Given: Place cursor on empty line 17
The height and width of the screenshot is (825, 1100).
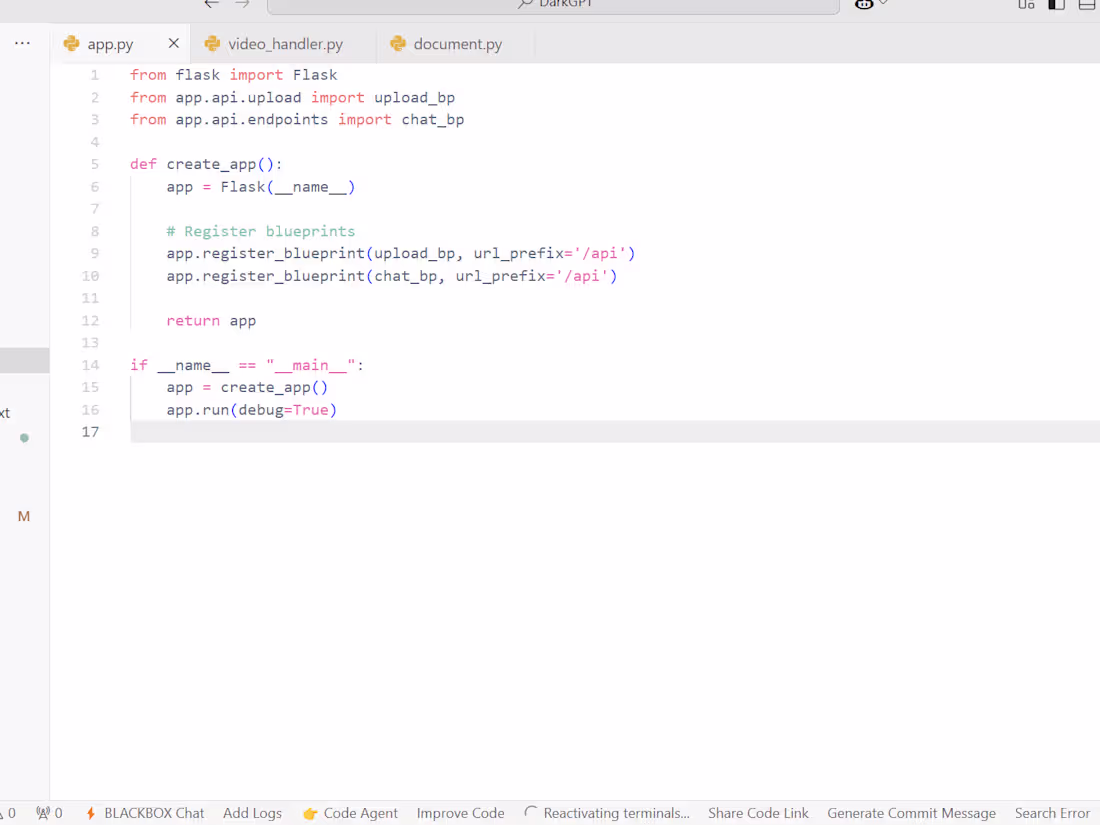Looking at the screenshot, I should pos(400,432).
